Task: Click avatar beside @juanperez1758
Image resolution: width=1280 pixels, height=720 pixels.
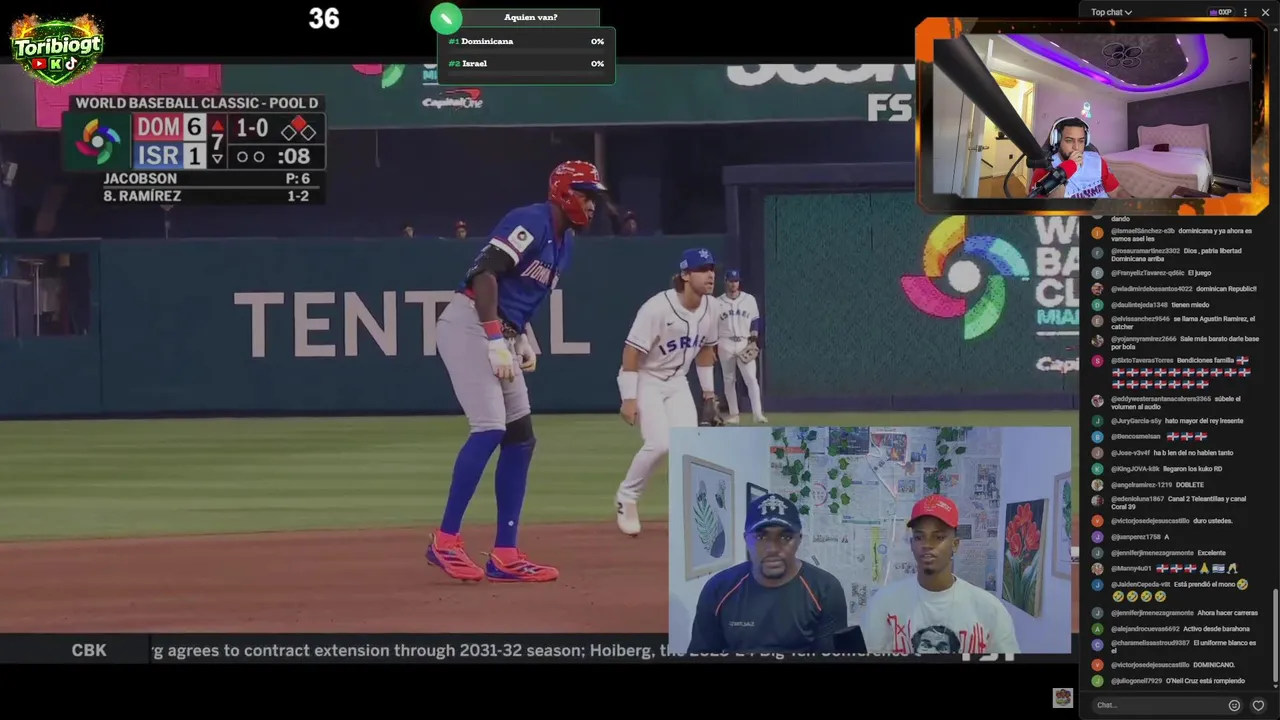Action: point(1097,537)
